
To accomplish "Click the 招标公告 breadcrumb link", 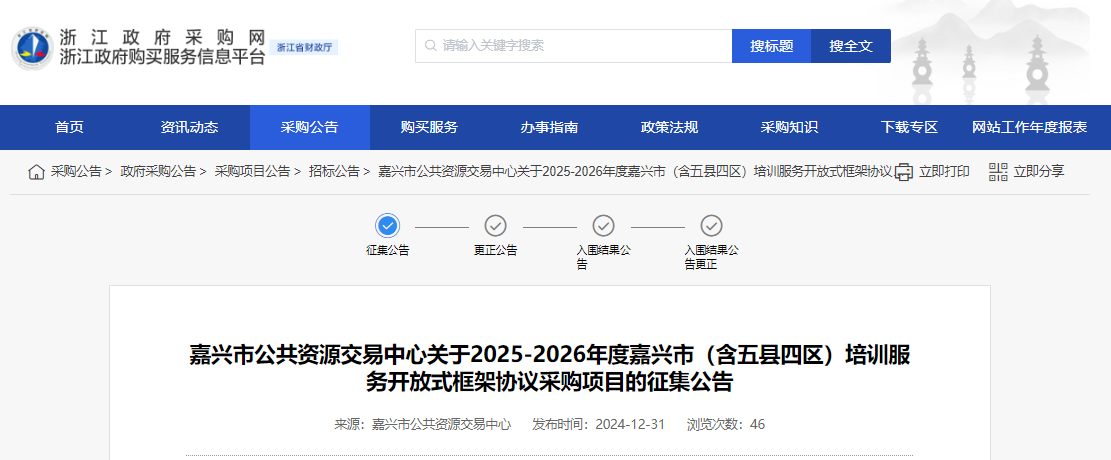I will (334, 172).
